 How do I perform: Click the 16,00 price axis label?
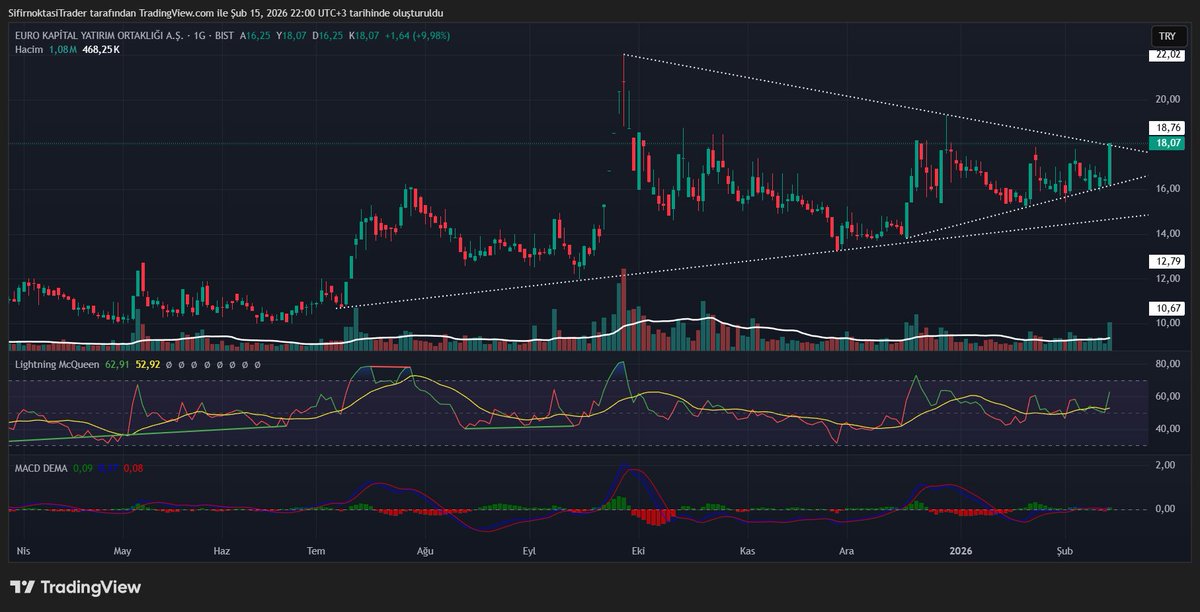[x=1168, y=188]
